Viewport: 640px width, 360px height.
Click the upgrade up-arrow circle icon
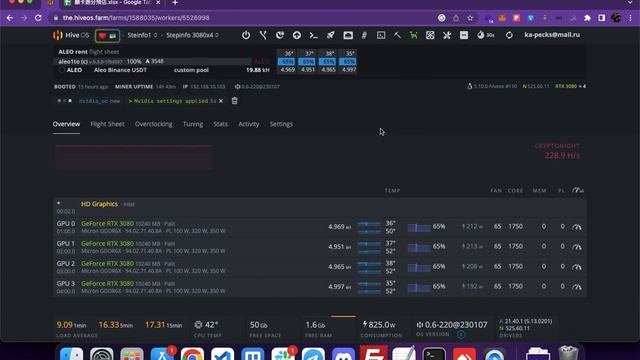[297, 35]
